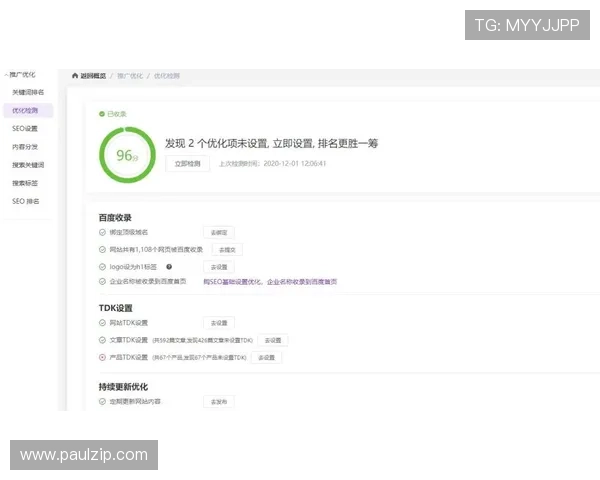Open 搜索关键词 in the sidebar

[x=28, y=165]
